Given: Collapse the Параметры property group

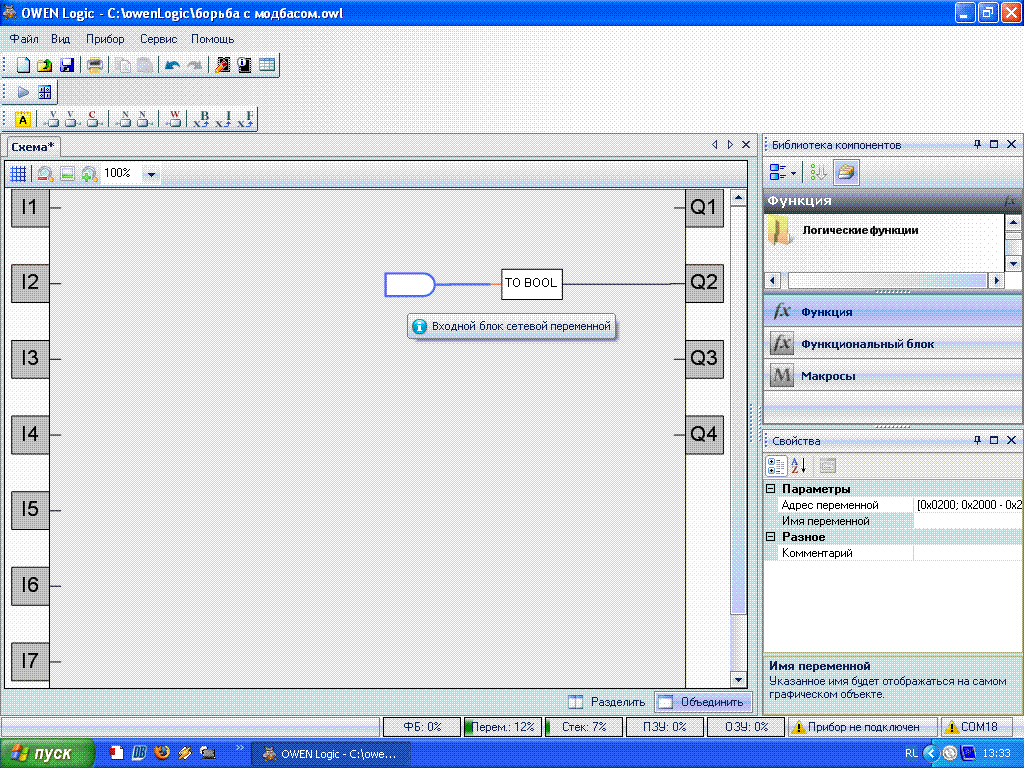Looking at the screenshot, I should [x=771, y=489].
